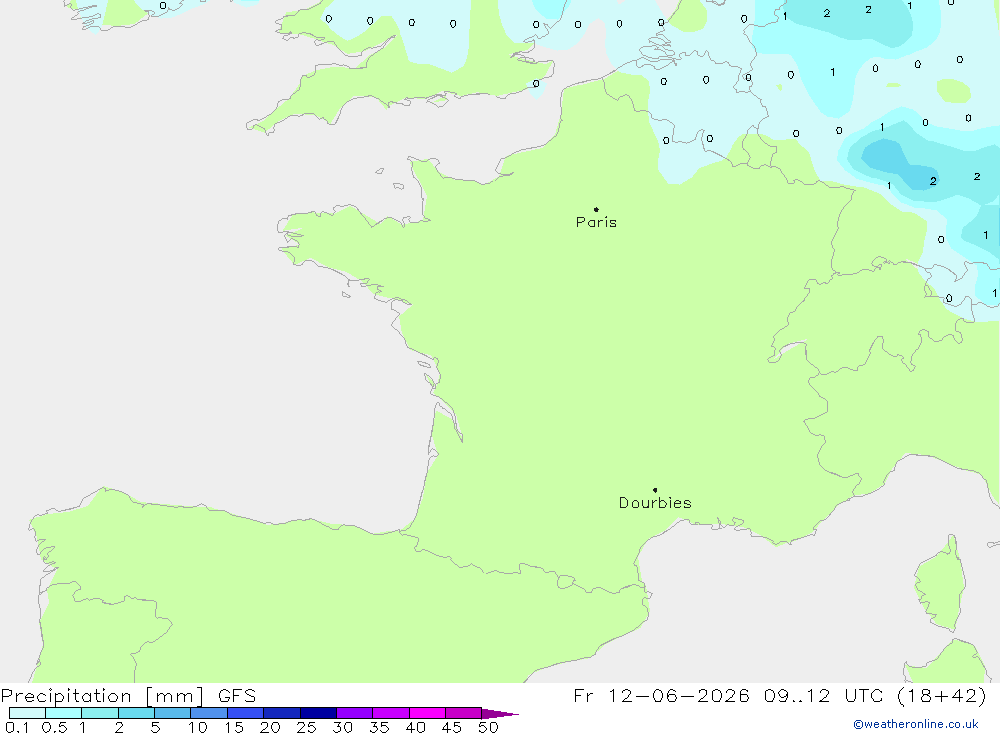Select the Dourbies location label
Viewport: 1000px width, 733px height.
point(655,503)
